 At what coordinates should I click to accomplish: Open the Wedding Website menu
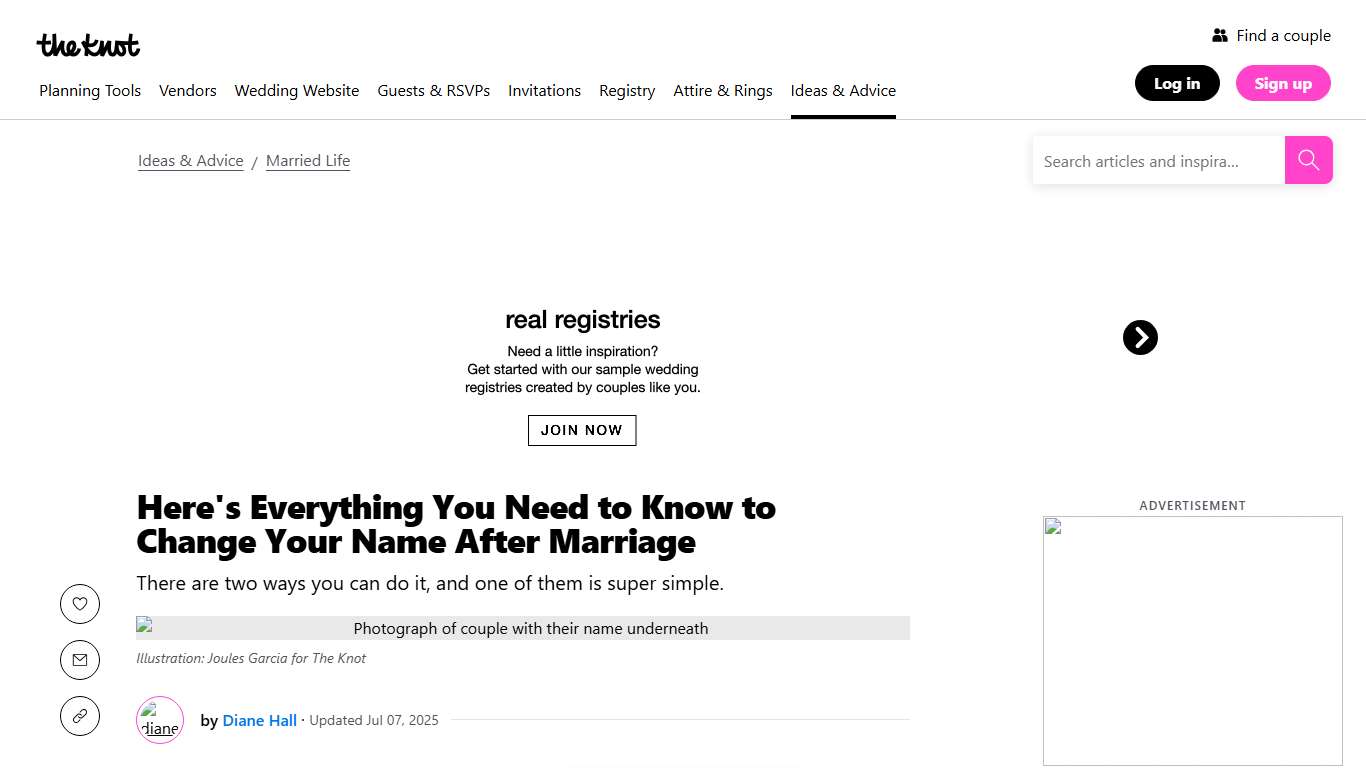click(x=297, y=91)
